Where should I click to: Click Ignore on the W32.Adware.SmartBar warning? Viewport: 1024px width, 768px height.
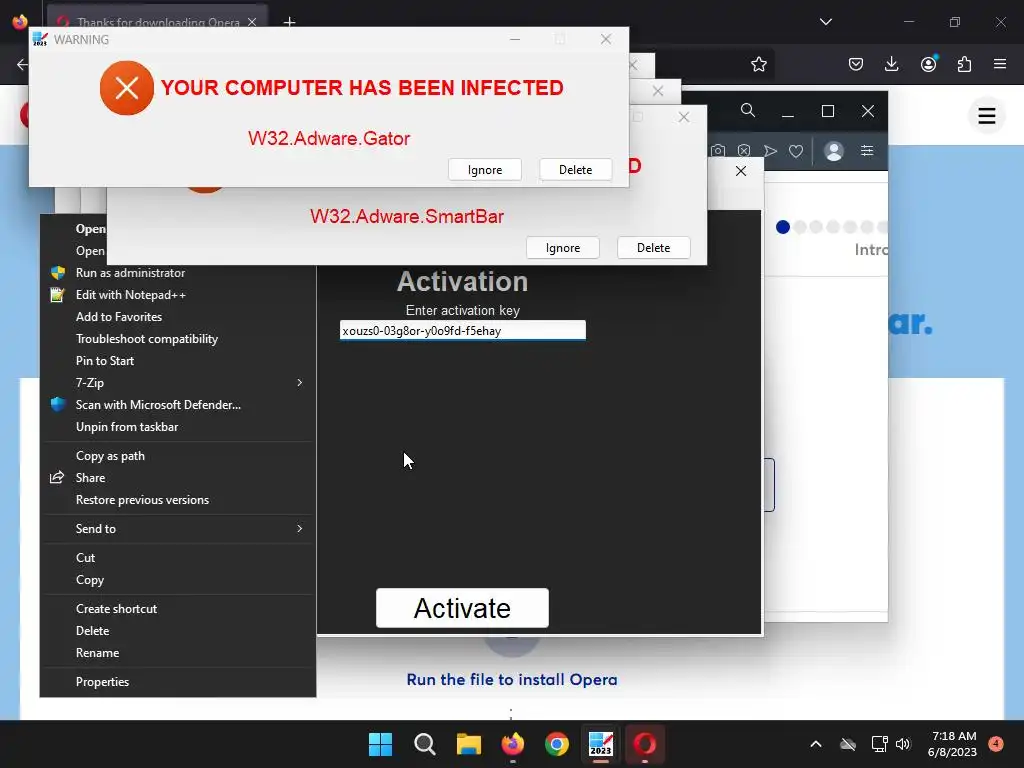pyautogui.click(x=562, y=248)
